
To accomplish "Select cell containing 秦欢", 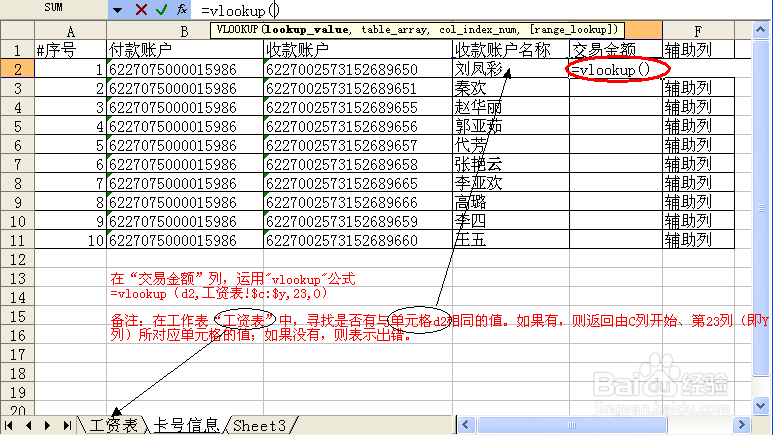I will pyautogui.click(x=511, y=88).
